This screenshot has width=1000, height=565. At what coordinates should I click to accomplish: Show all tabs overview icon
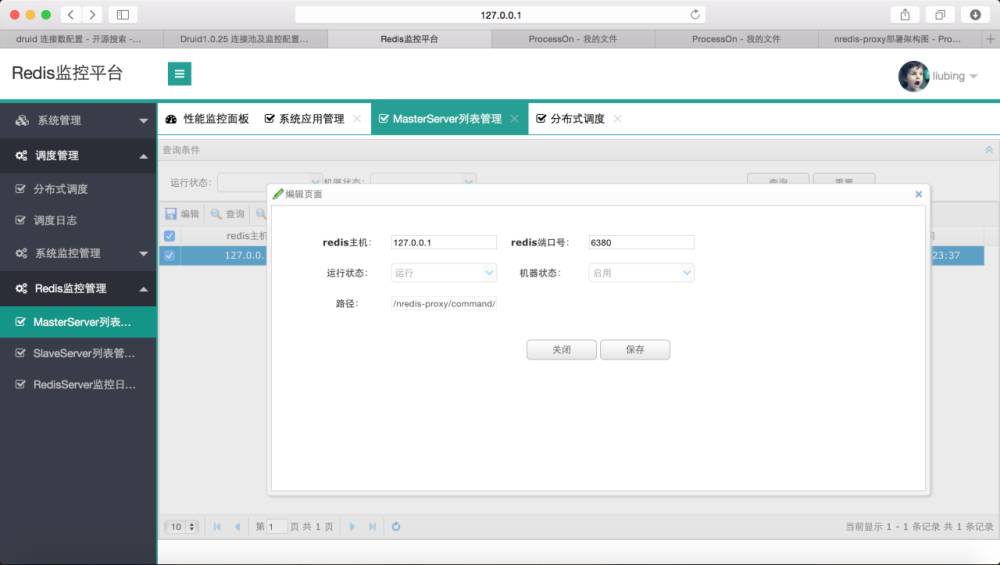coord(940,15)
